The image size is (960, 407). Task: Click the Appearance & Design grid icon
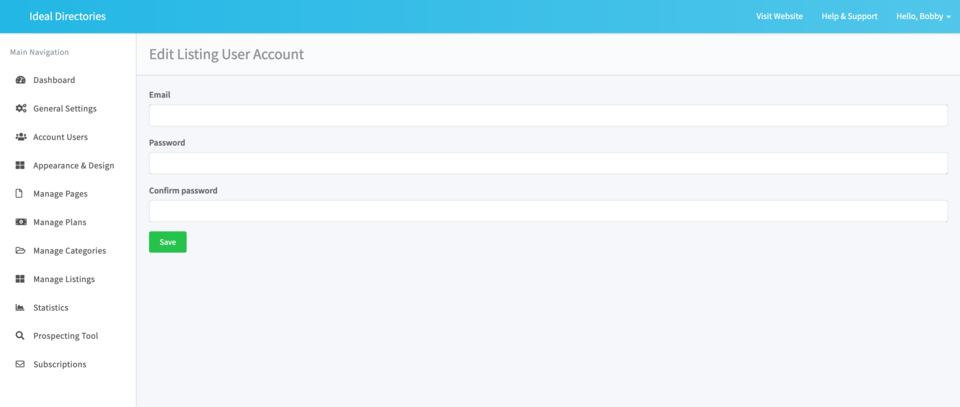pyautogui.click(x=20, y=165)
